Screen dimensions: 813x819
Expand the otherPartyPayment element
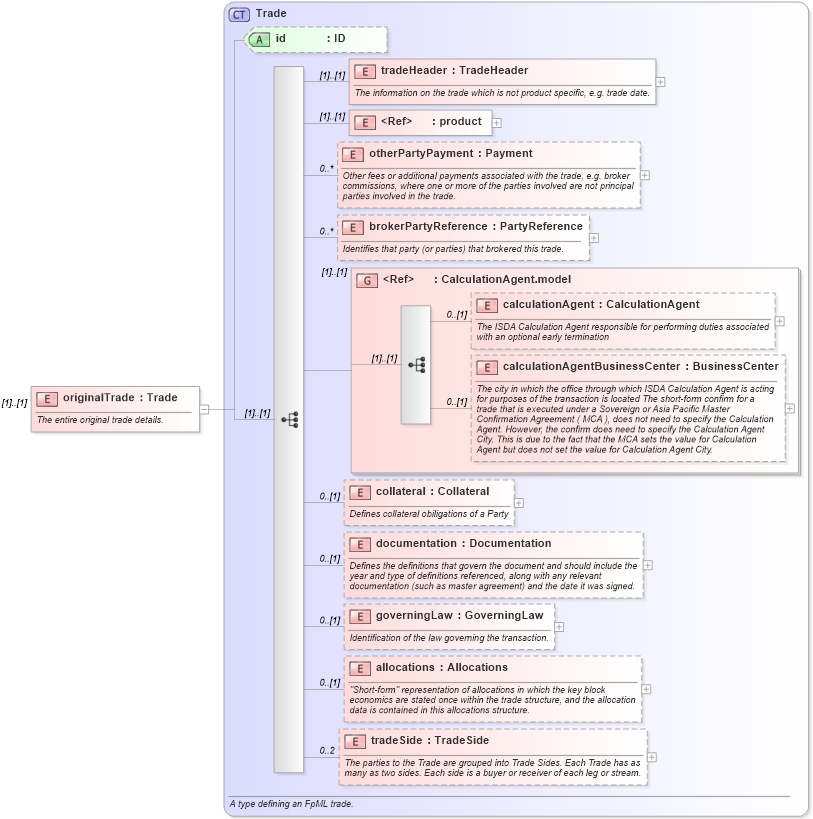click(644, 175)
